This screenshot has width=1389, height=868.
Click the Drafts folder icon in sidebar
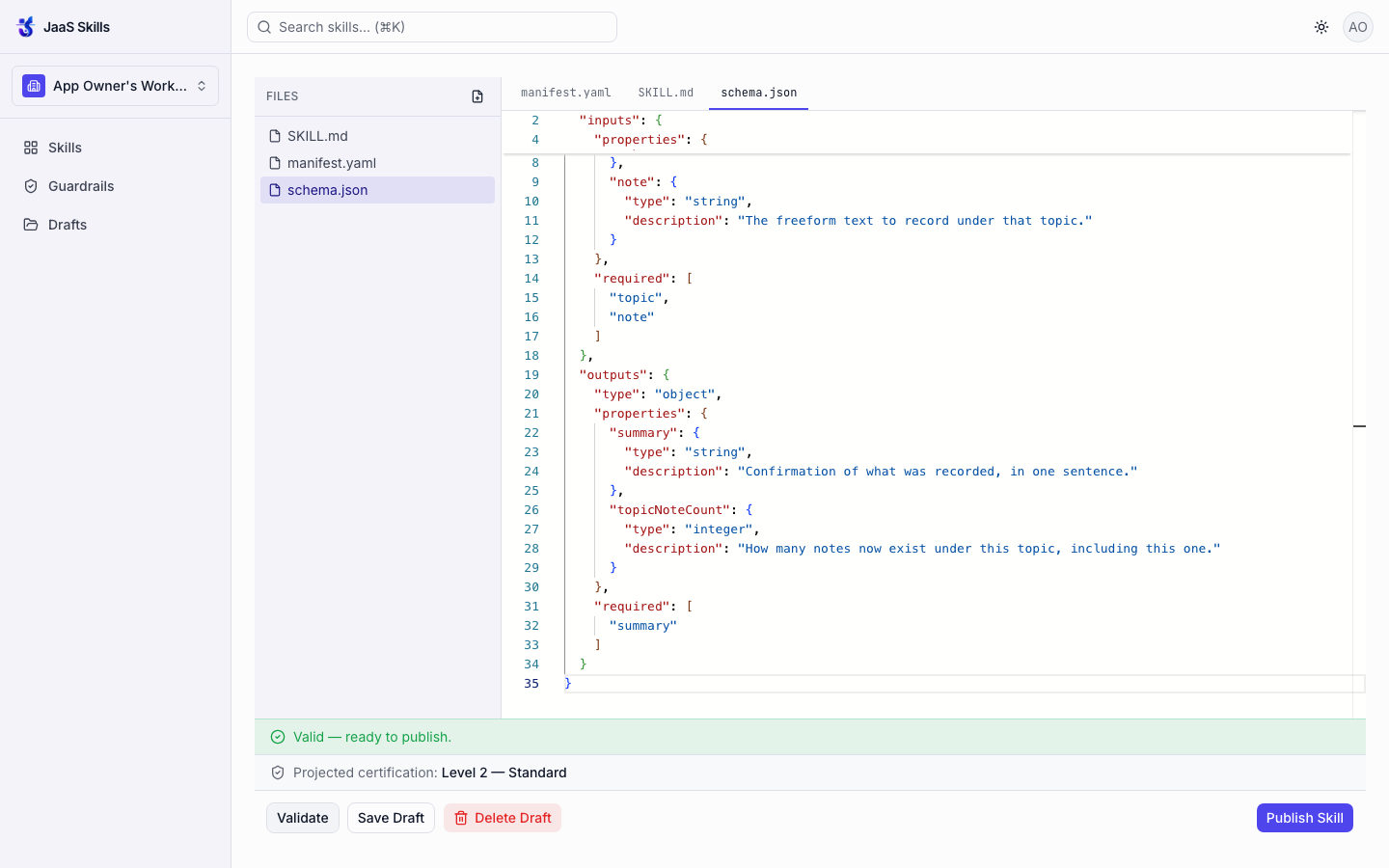coord(31,225)
